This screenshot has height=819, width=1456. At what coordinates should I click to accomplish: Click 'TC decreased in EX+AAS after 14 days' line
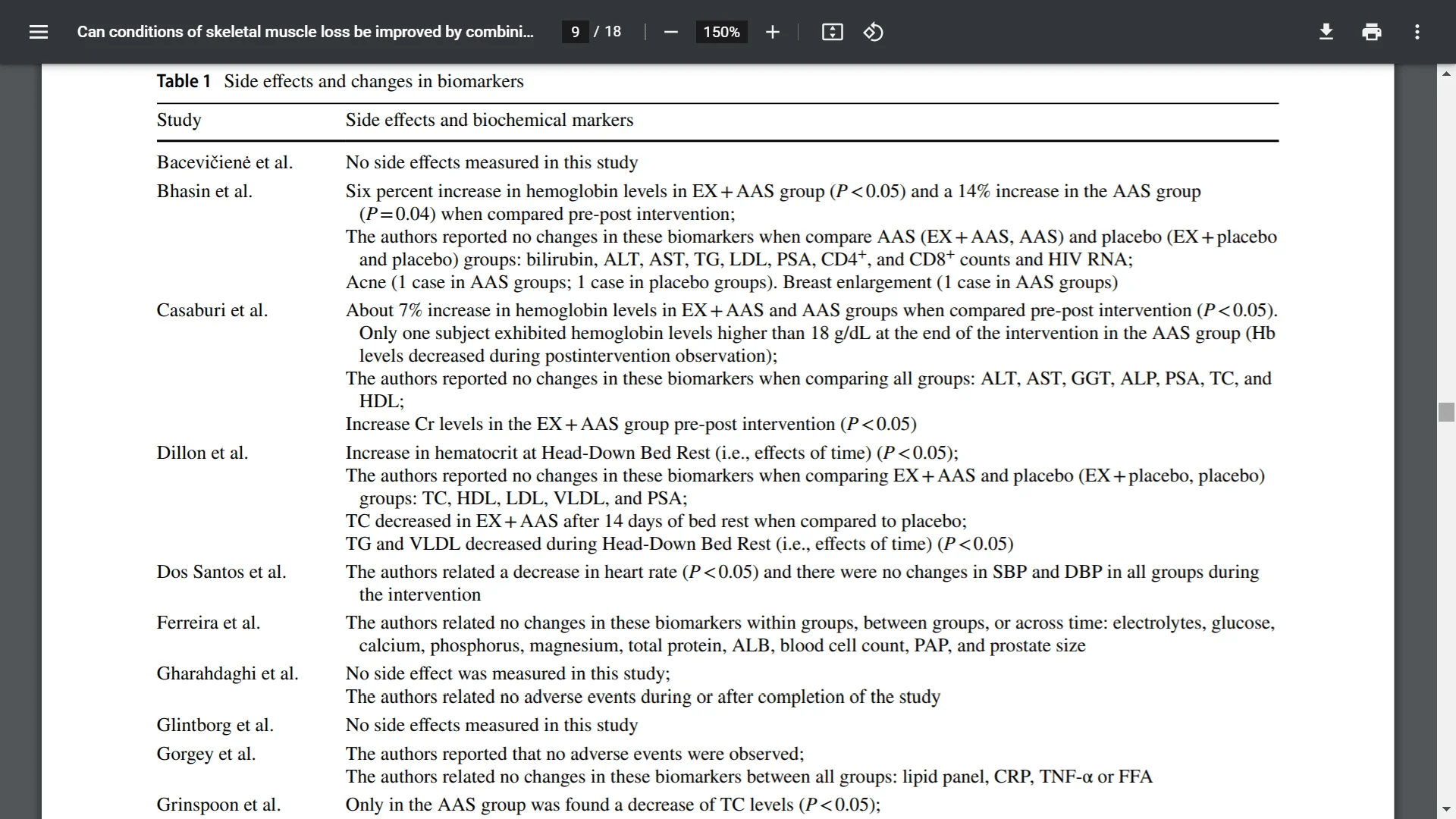[x=656, y=521]
